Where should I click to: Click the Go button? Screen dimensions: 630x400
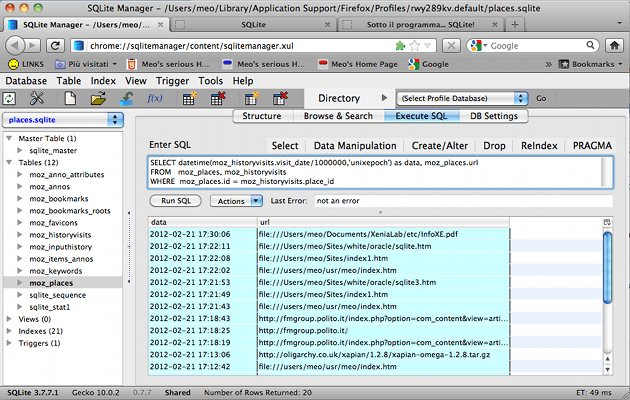pyautogui.click(x=541, y=98)
